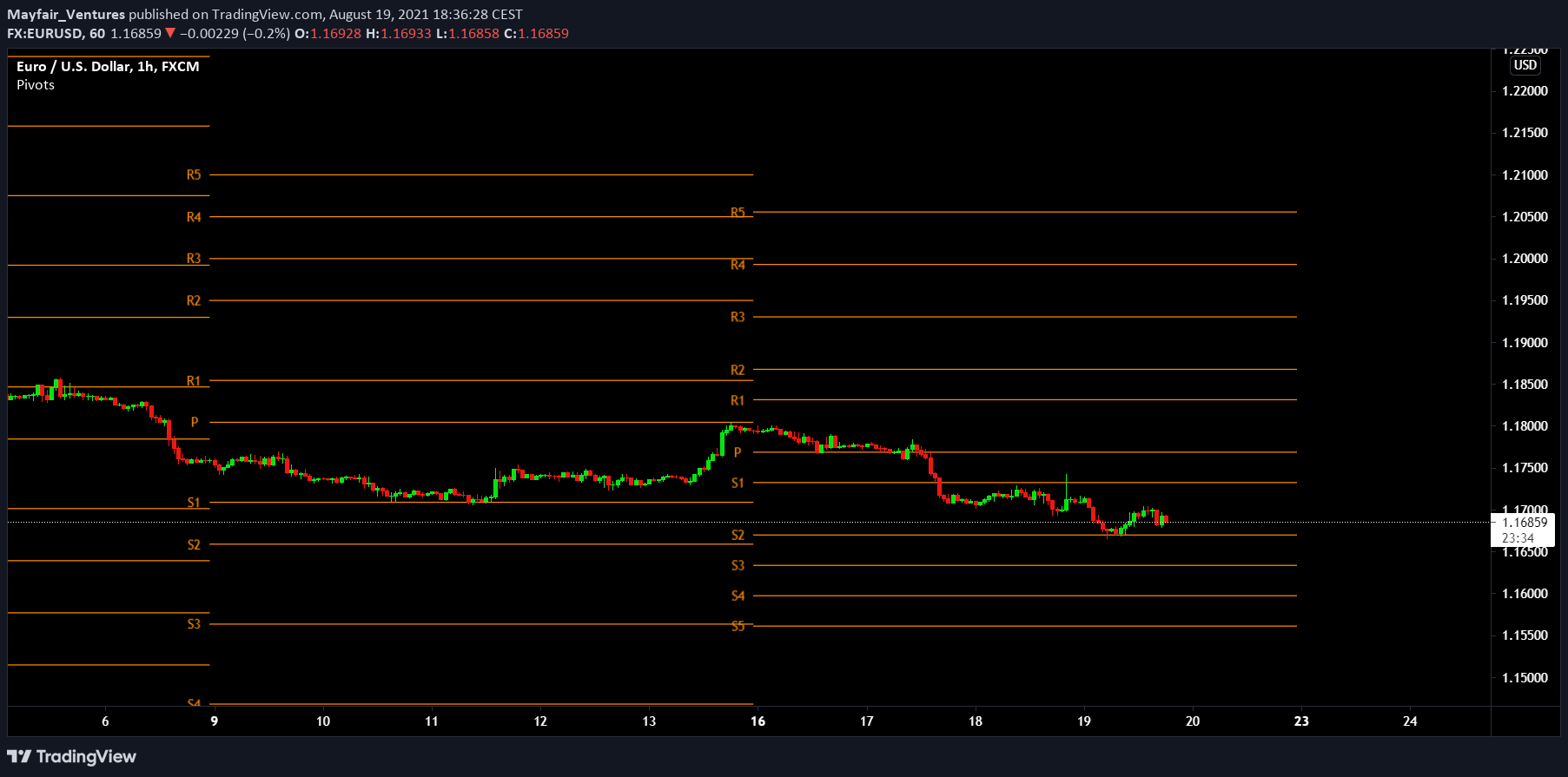Click the R4 pivot label for week of 9th
Viewport: 1568px width, 777px height.
point(194,217)
